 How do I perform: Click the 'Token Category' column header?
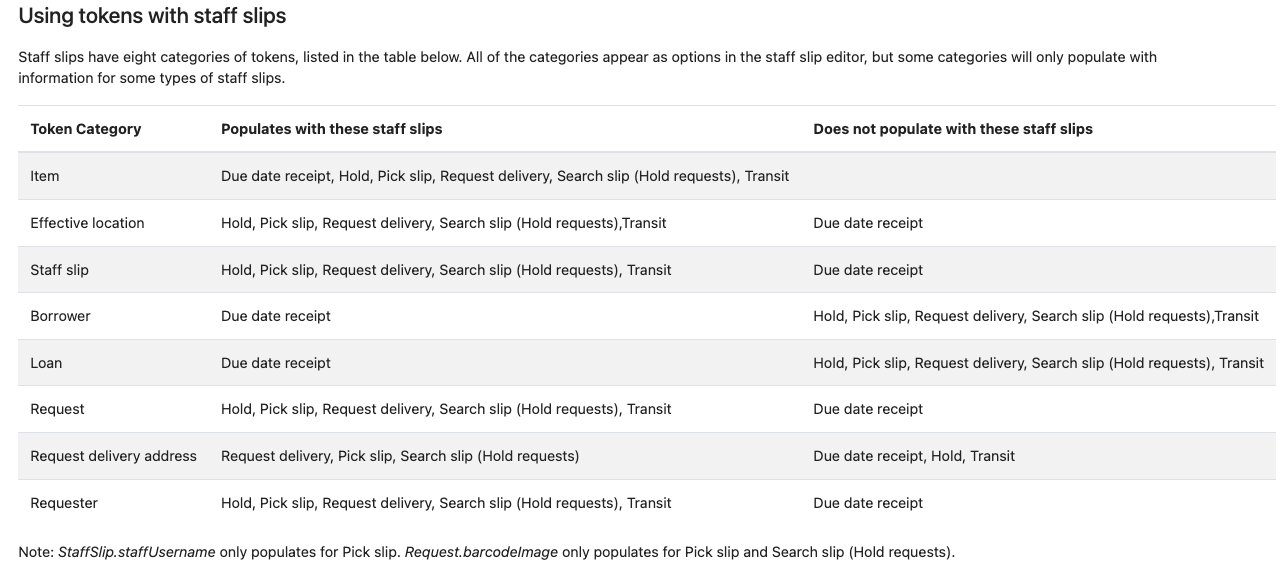tap(86, 129)
